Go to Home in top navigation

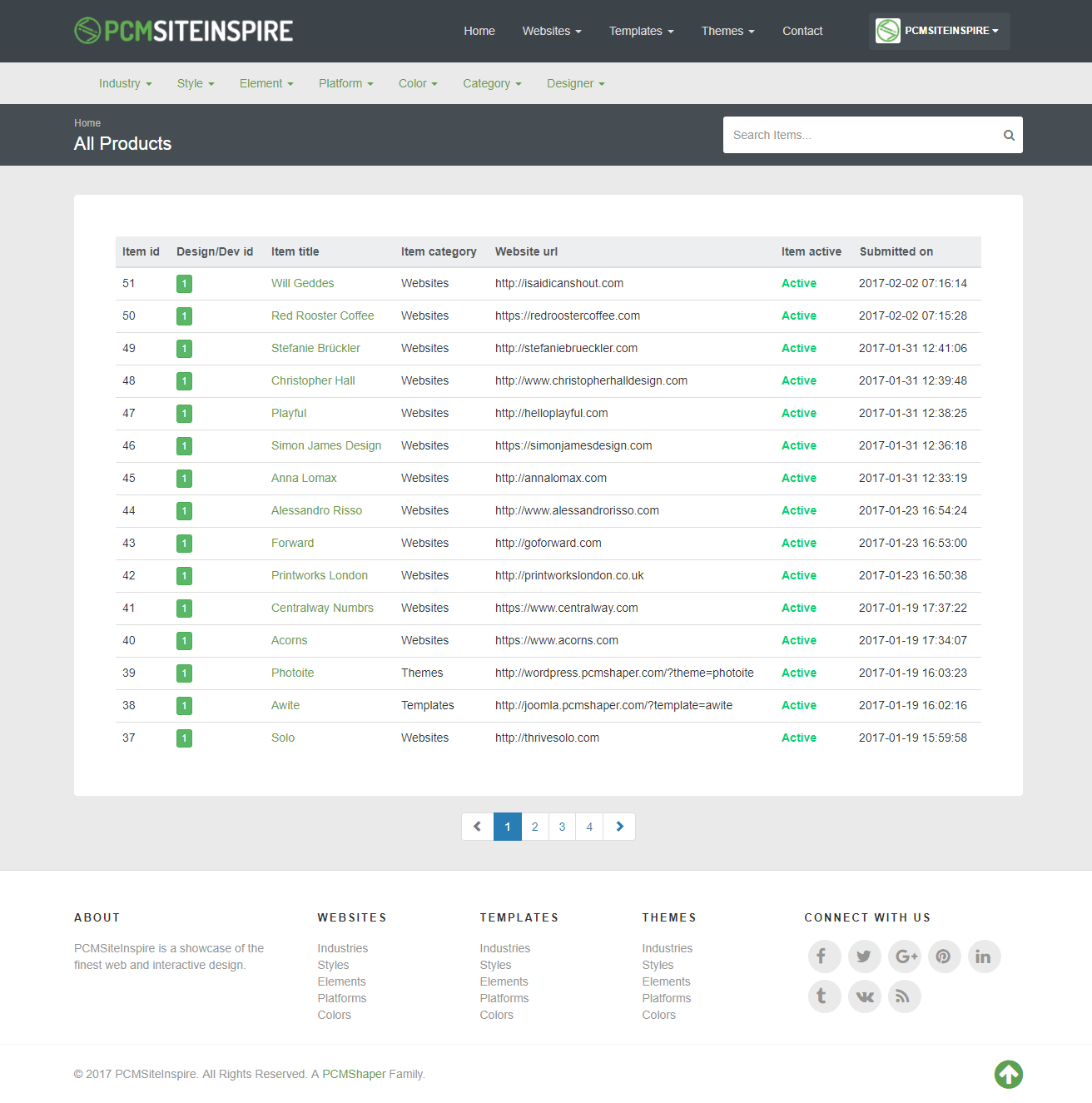pyautogui.click(x=479, y=31)
